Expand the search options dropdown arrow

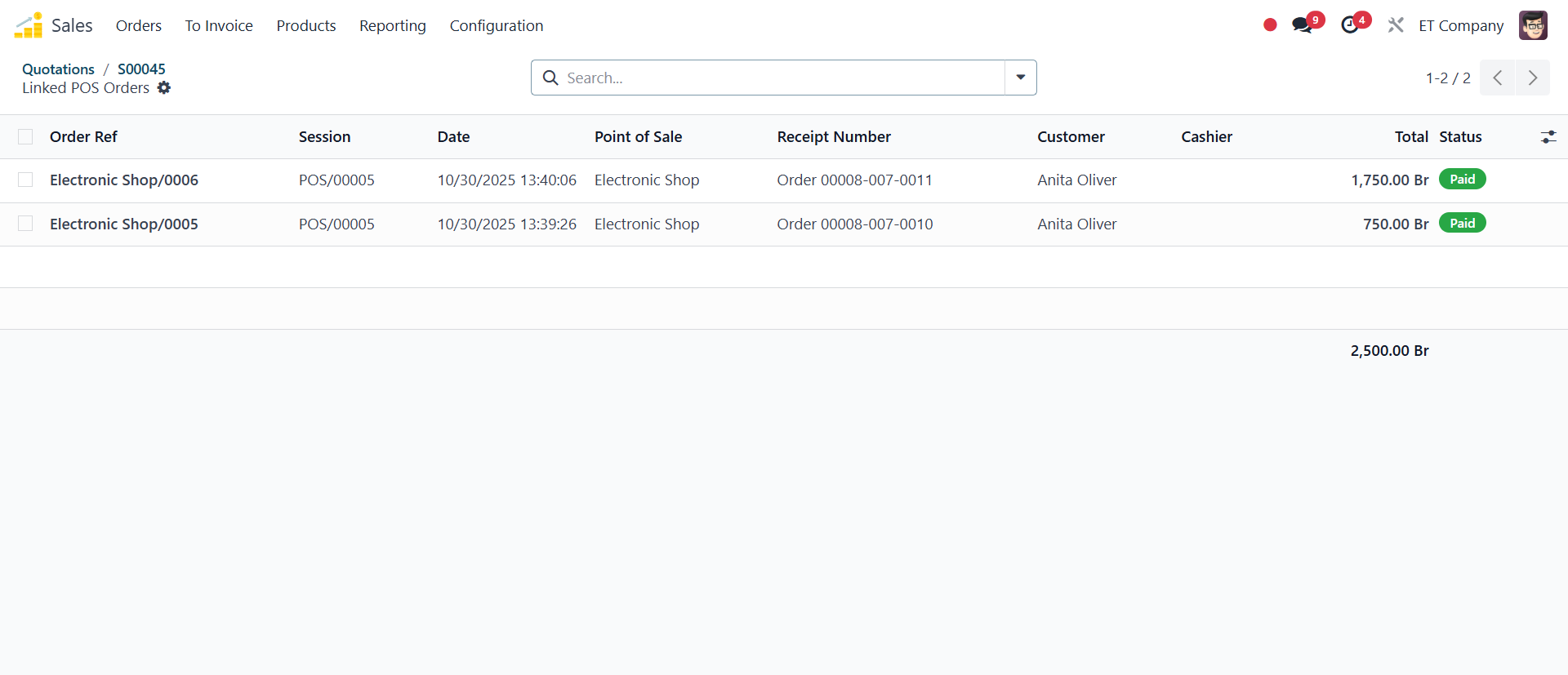point(1020,78)
